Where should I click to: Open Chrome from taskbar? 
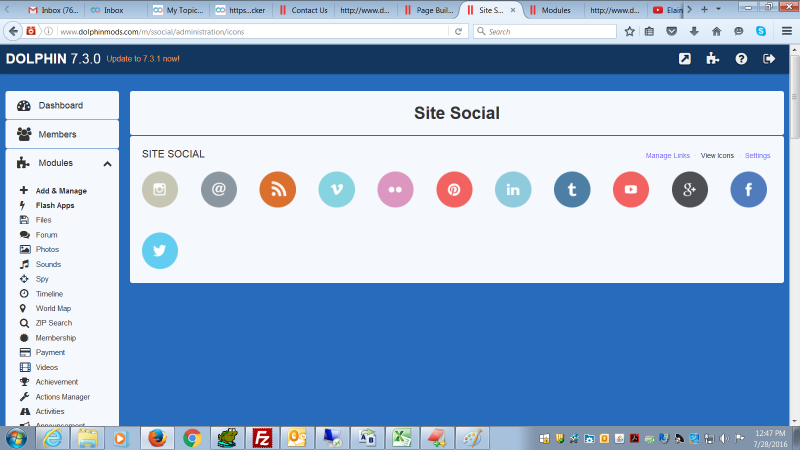pyautogui.click(x=192, y=438)
